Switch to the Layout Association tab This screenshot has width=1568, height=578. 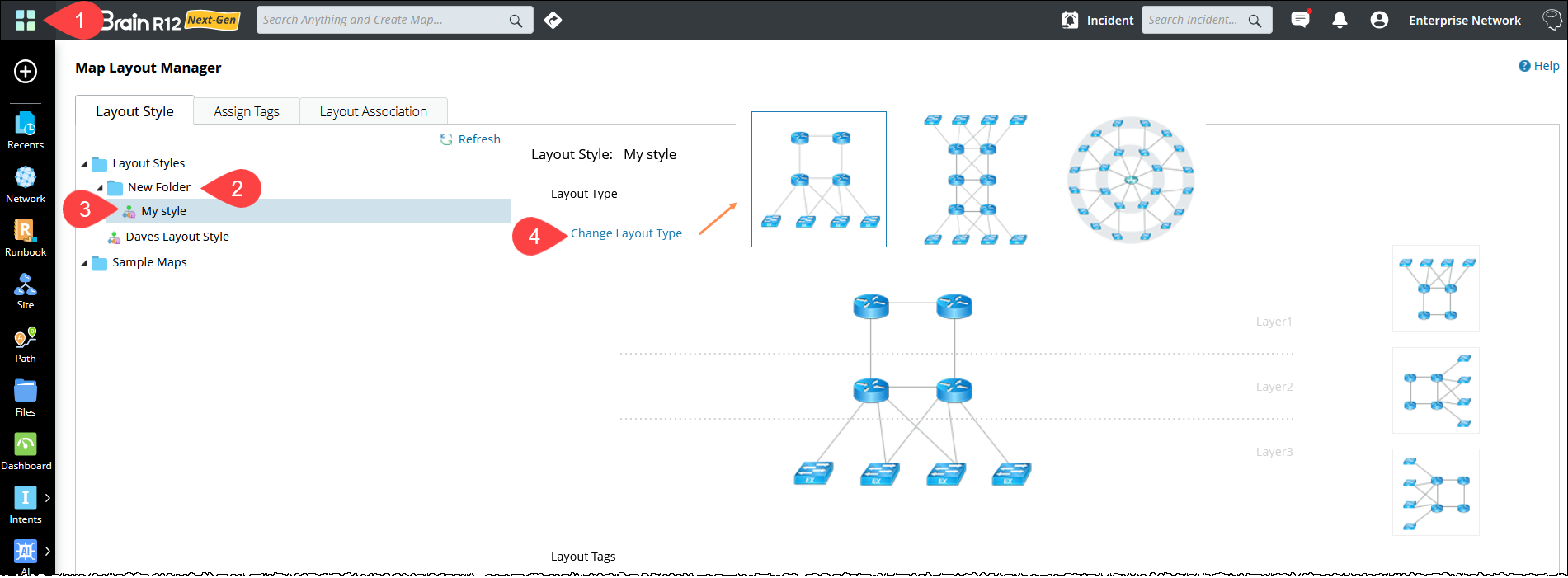pos(373,111)
